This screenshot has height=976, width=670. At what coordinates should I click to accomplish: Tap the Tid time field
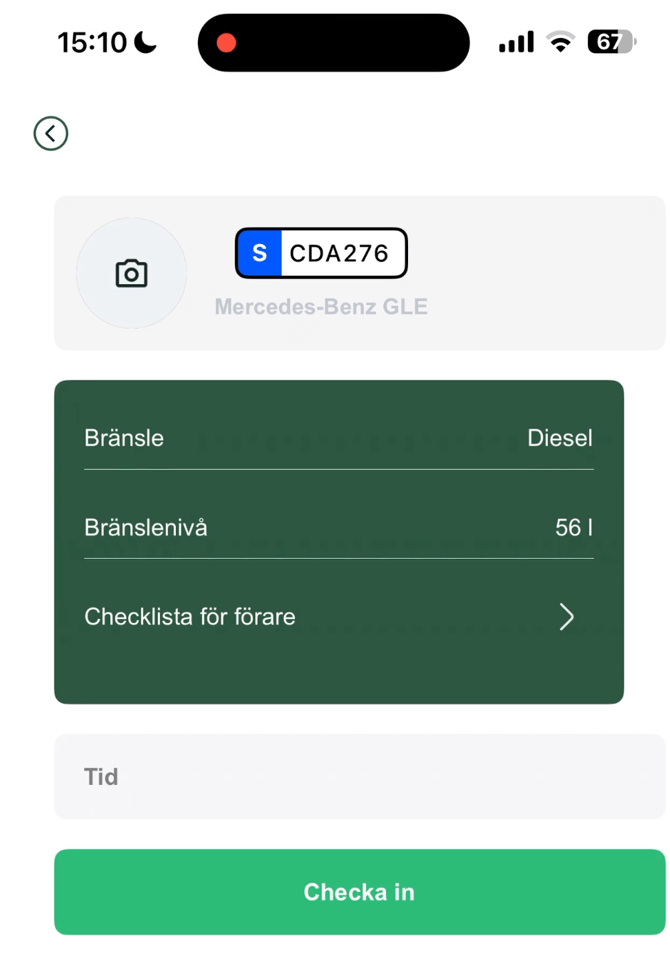(359, 777)
